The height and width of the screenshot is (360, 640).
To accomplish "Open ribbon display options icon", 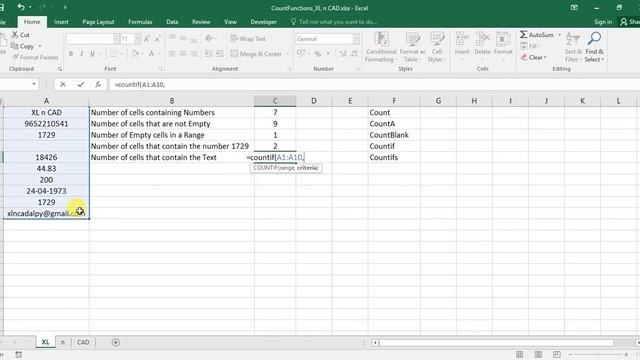I will pos(574,8).
